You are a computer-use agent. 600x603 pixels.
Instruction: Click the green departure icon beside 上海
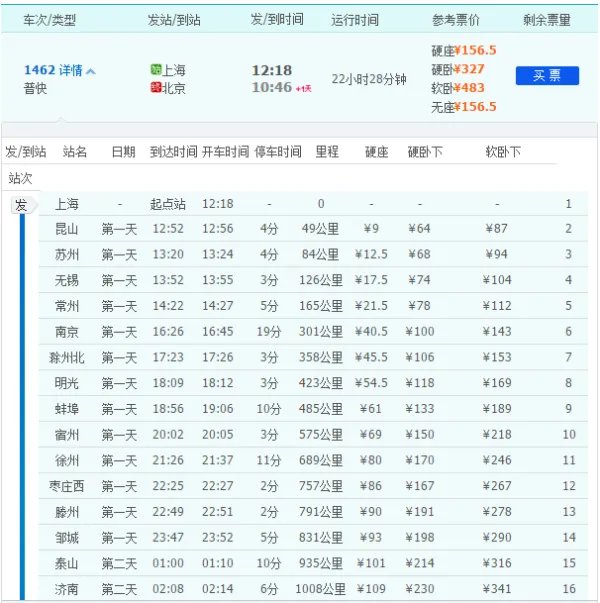[155, 70]
